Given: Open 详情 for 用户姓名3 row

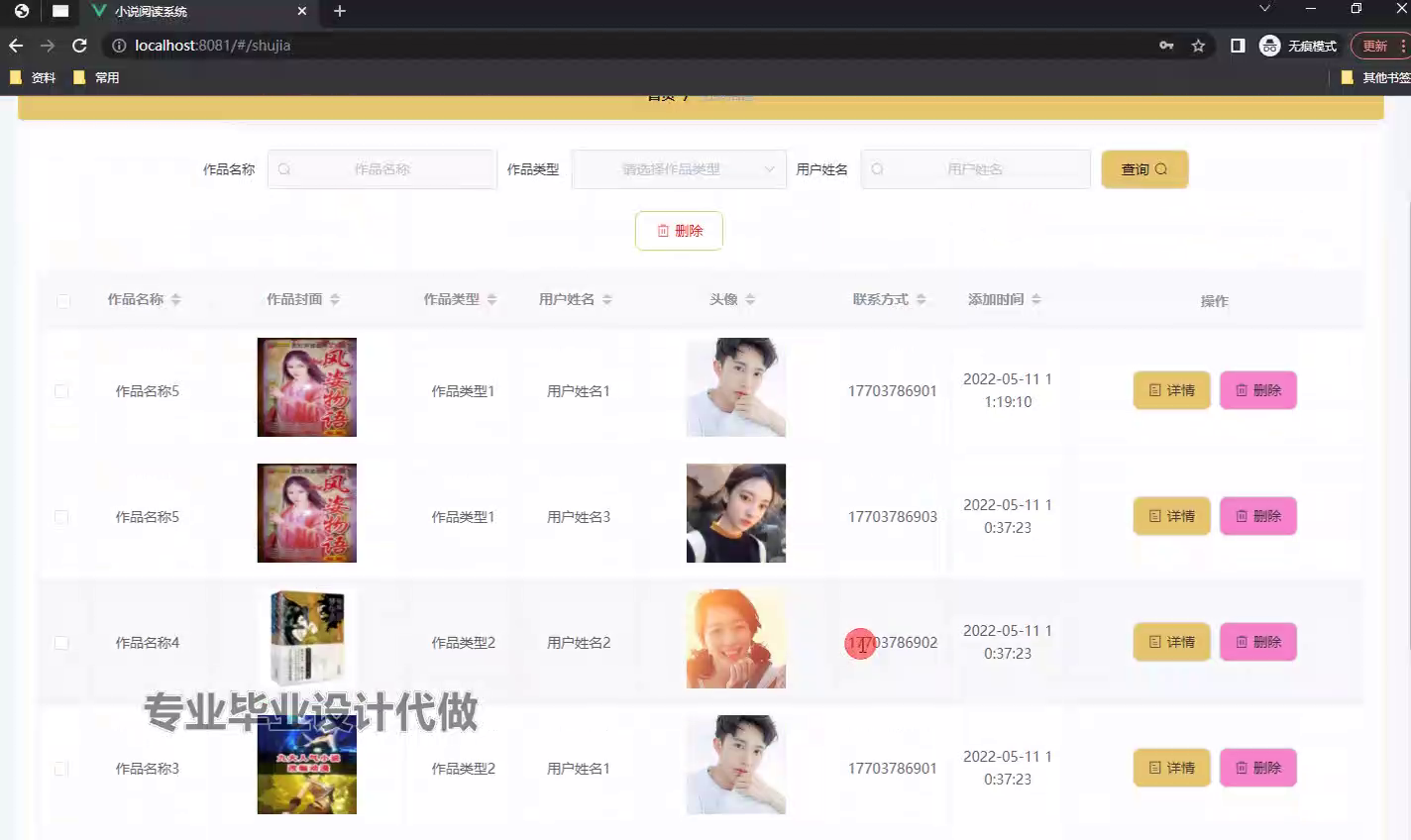Looking at the screenshot, I should tap(1172, 516).
